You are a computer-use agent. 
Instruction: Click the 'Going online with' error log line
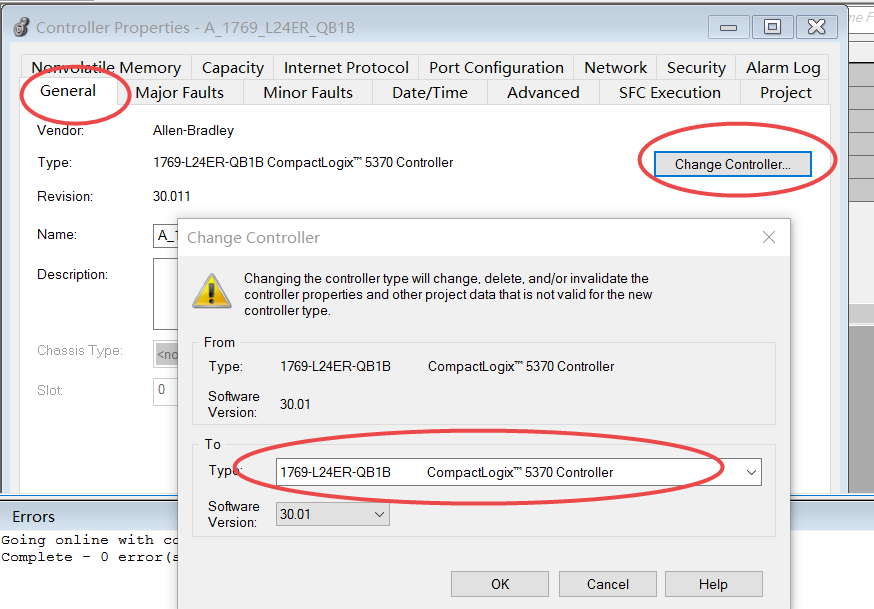click(x=89, y=540)
